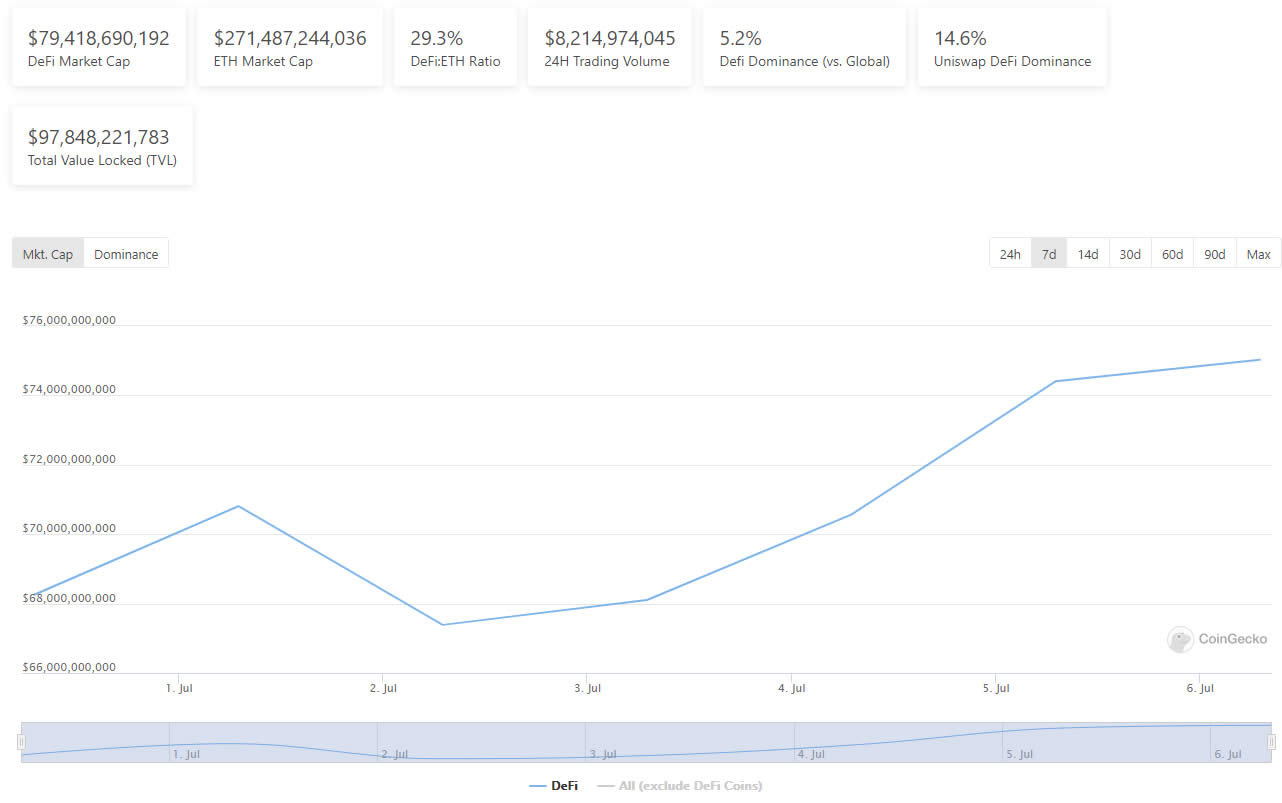The height and width of the screenshot is (803, 1282).
Task: Select the 7d time range
Action: 1049,254
